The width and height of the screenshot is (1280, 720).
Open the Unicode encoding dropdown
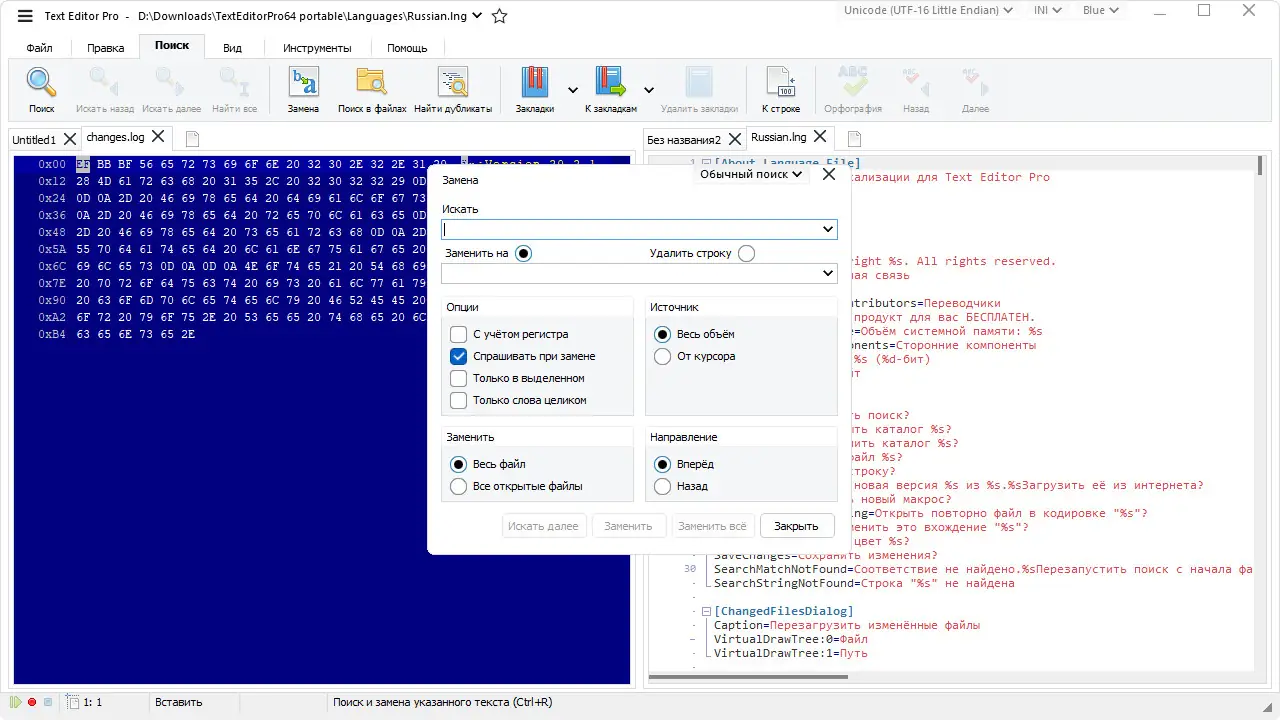[x=927, y=10]
